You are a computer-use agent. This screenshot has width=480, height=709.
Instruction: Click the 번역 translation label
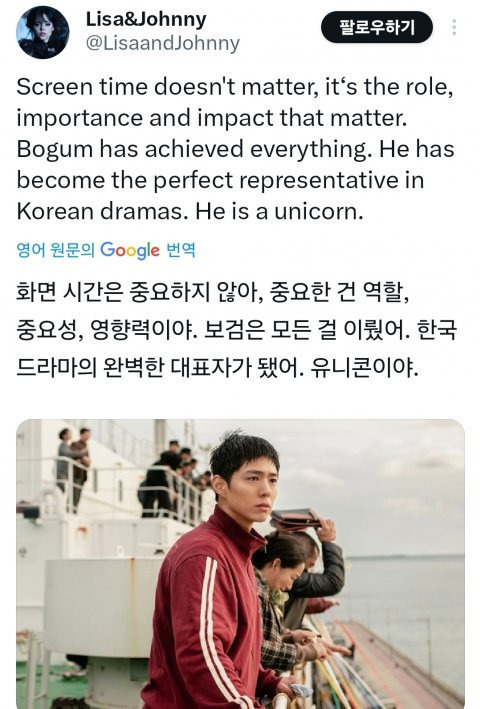tap(181, 250)
